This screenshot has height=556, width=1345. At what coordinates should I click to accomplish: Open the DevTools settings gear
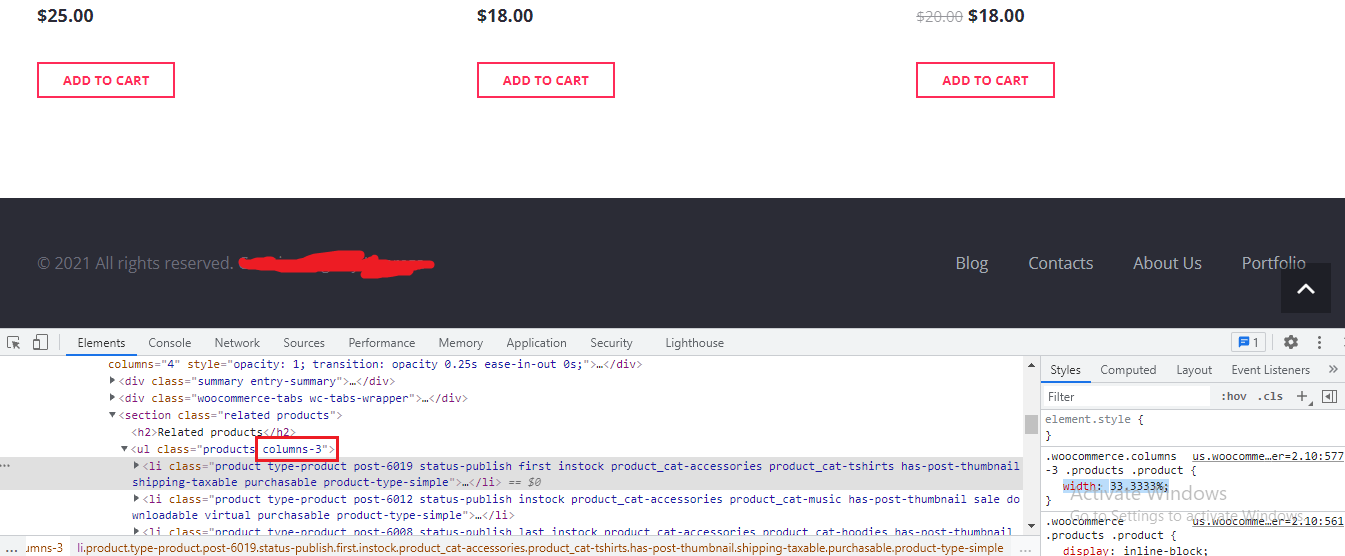tap(1291, 342)
